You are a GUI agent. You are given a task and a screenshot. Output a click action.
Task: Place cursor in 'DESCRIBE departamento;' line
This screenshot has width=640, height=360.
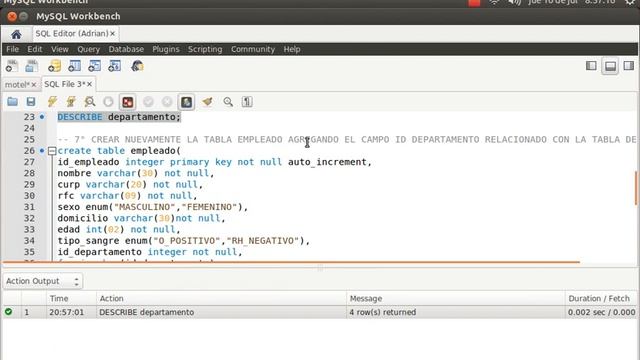pos(119,117)
